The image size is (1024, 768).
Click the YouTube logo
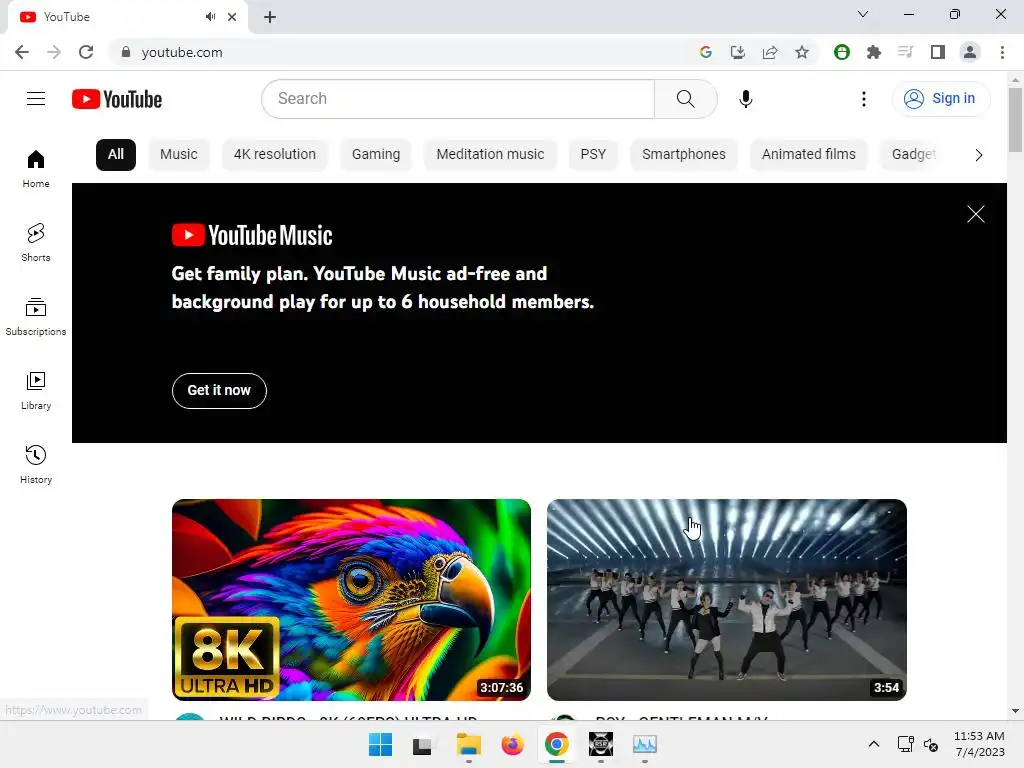(117, 99)
